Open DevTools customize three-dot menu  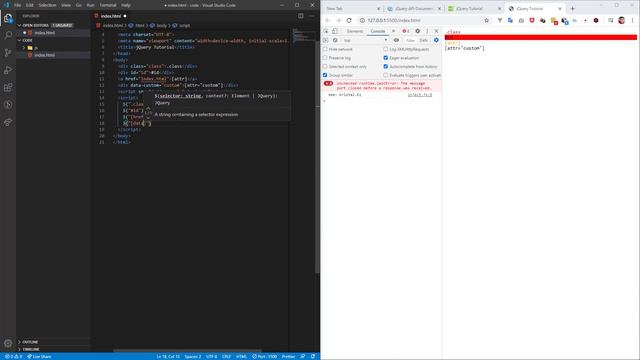click(427, 31)
